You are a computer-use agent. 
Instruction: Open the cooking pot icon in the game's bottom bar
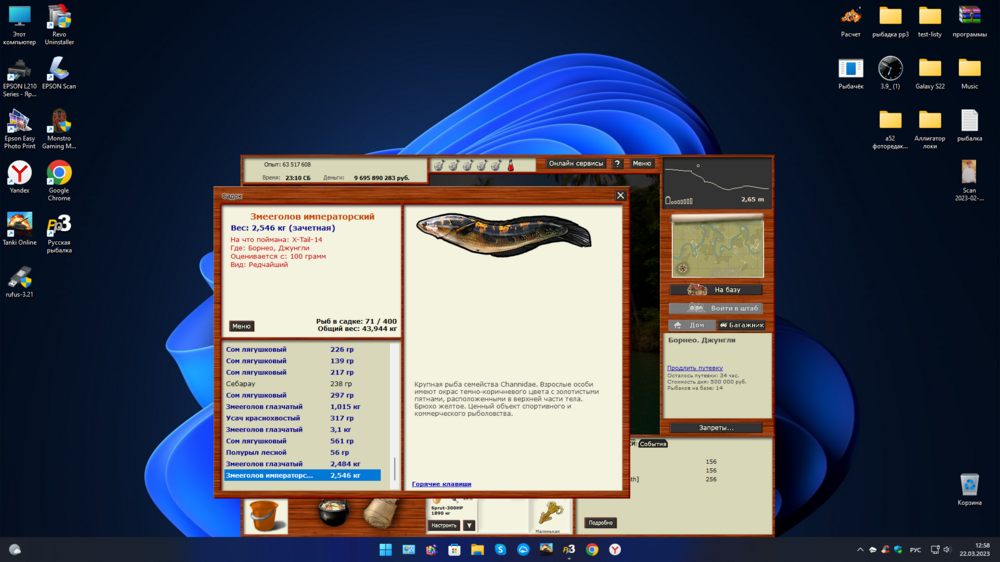tap(333, 514)
